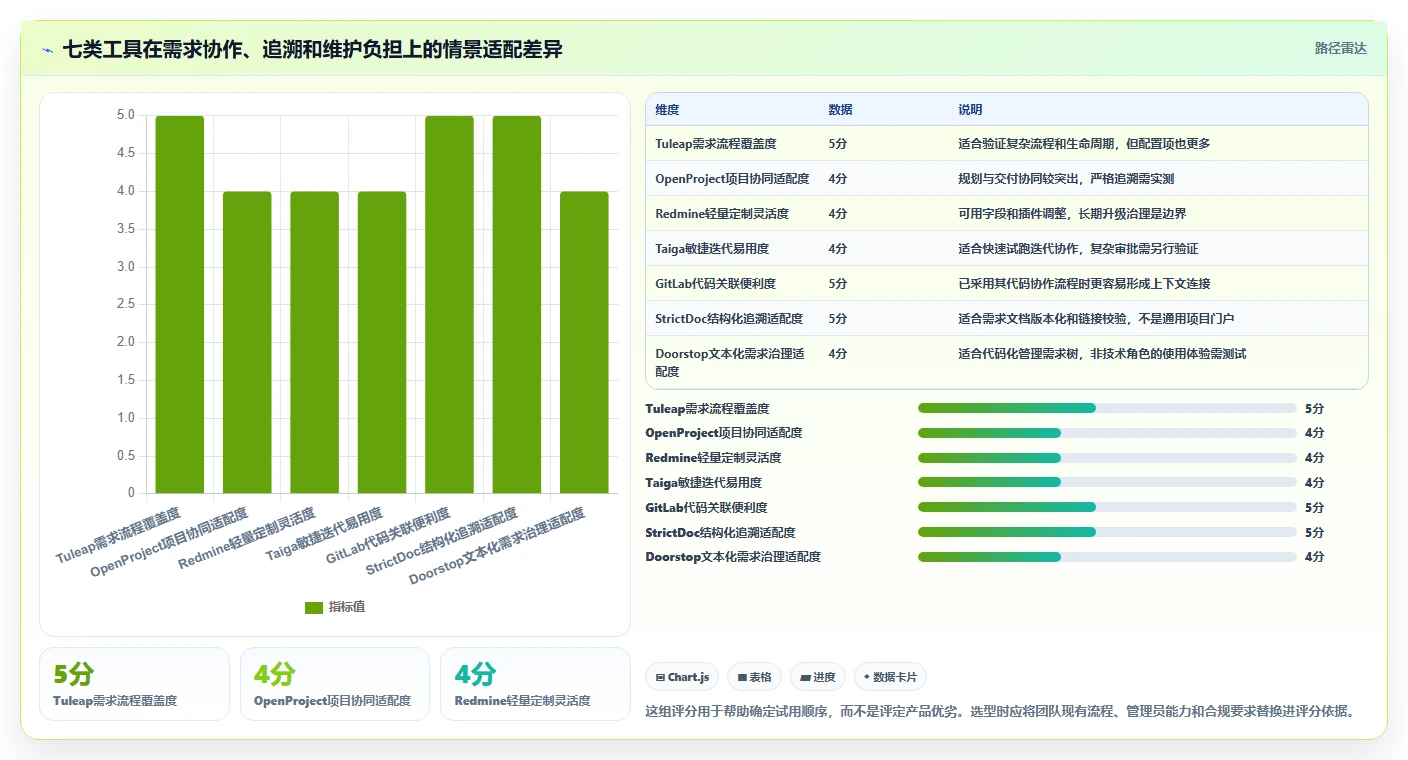Click the GitLab代码关联便利度 progress bar

click(x=1107, y=507)
